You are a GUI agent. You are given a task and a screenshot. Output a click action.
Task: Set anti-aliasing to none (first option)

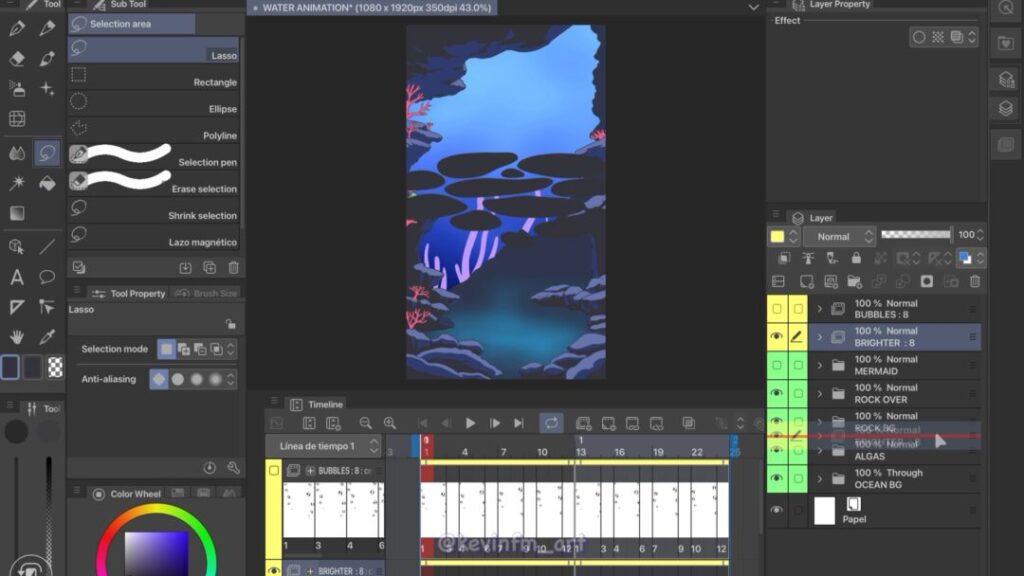point(159,379)
